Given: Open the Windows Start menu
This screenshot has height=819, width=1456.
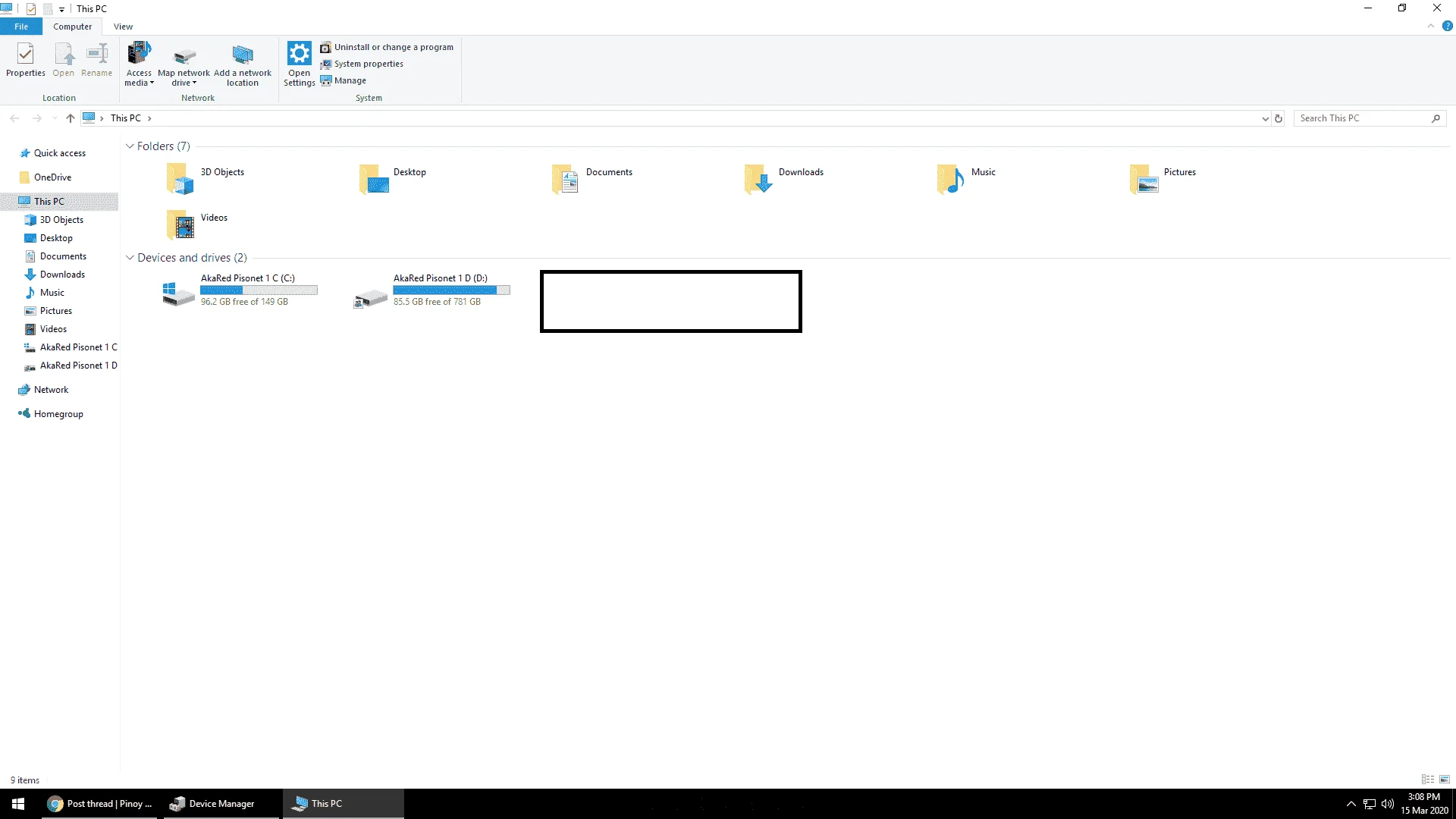Looking at the screenshot, I should click(18, 804).
